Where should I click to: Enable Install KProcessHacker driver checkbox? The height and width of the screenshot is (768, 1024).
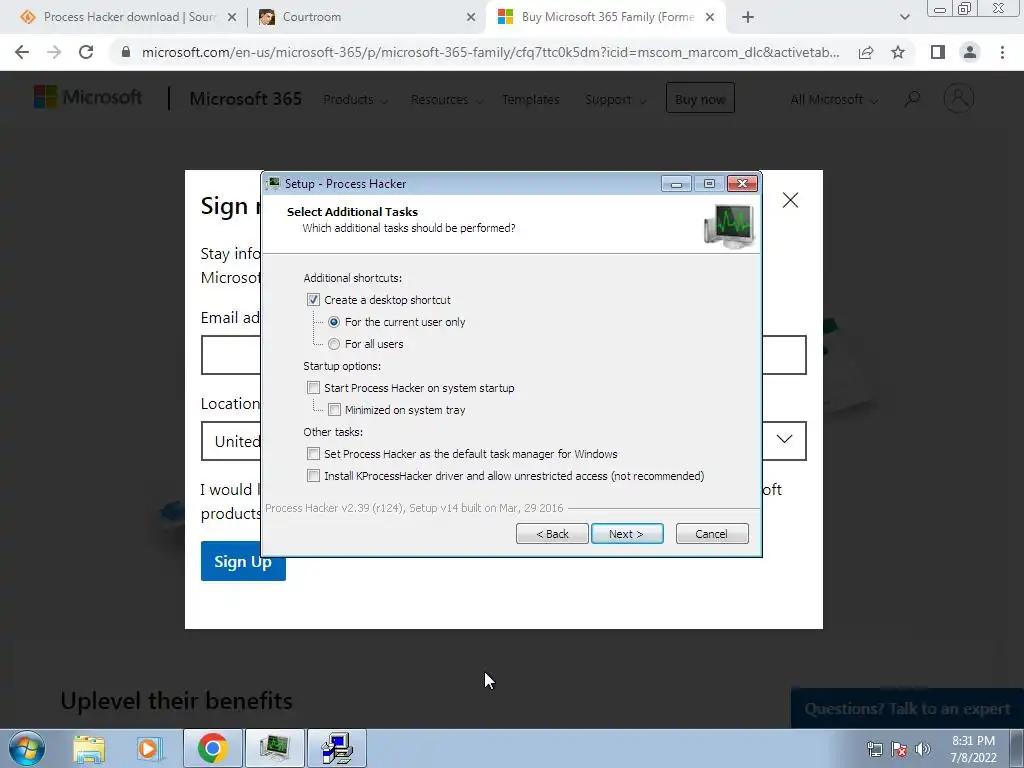point(313,476)
